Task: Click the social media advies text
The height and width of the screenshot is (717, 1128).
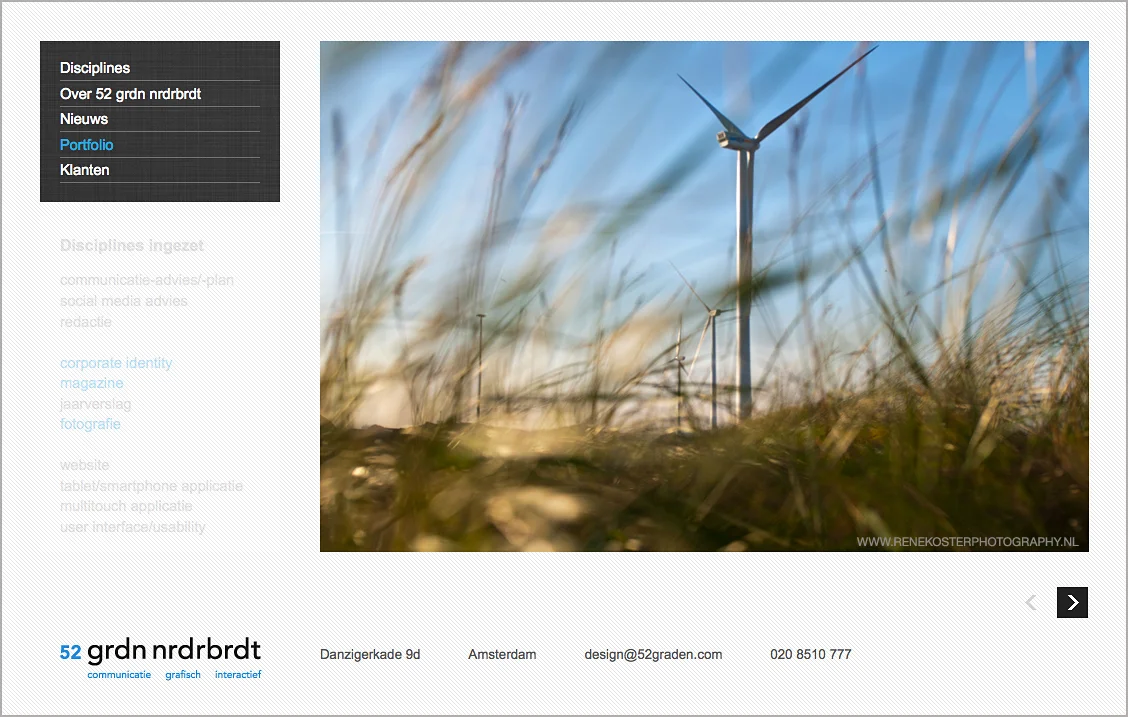Action: coord(124,301)
